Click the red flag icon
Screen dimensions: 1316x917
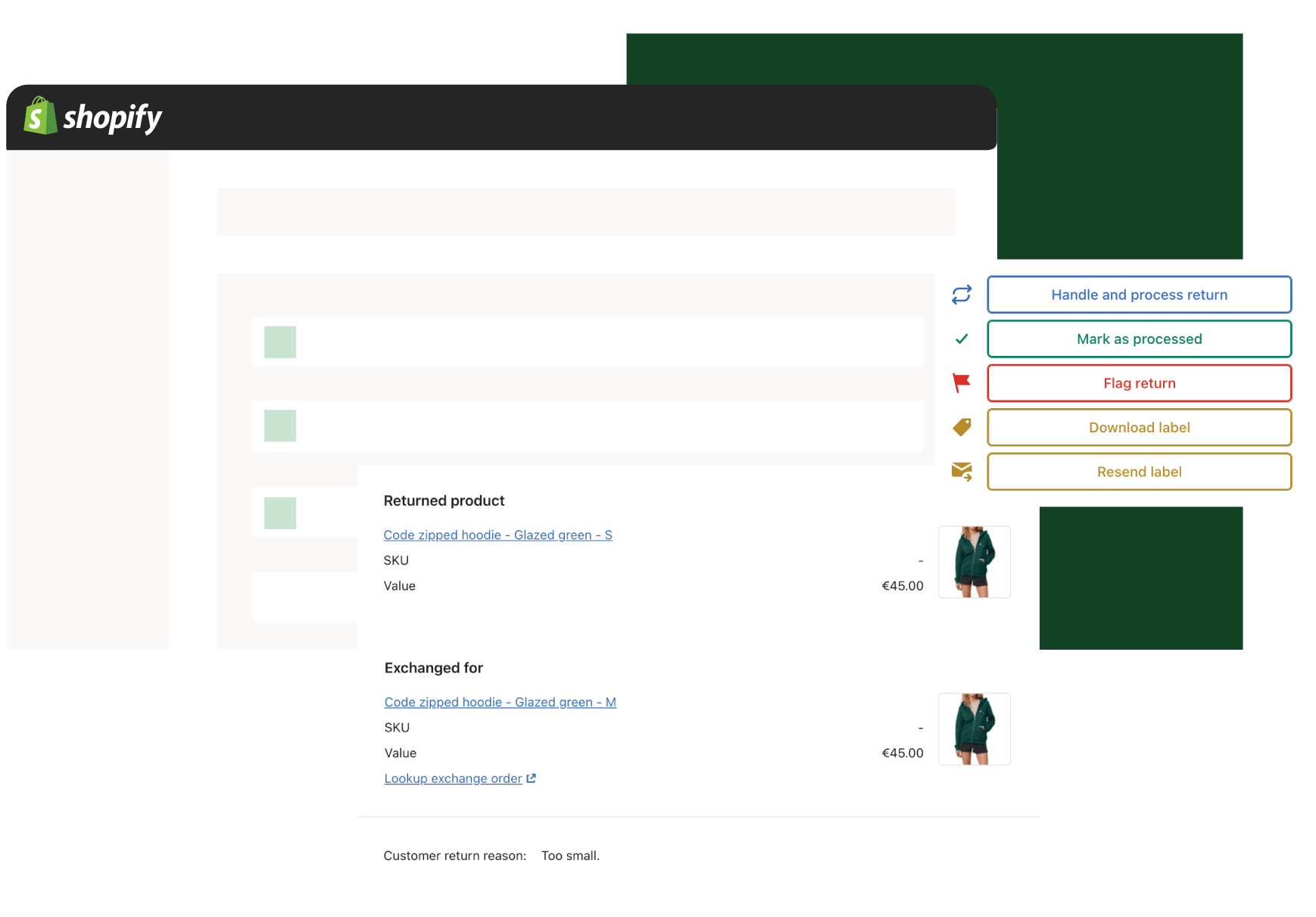(x=961, y=383)
